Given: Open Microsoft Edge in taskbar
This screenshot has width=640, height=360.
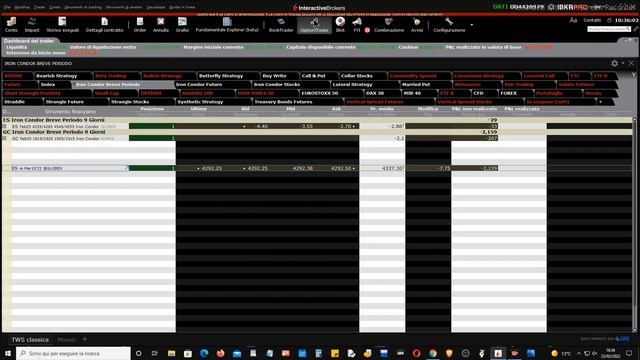Looking at the screenshot, I should click(x=204, y=353).
